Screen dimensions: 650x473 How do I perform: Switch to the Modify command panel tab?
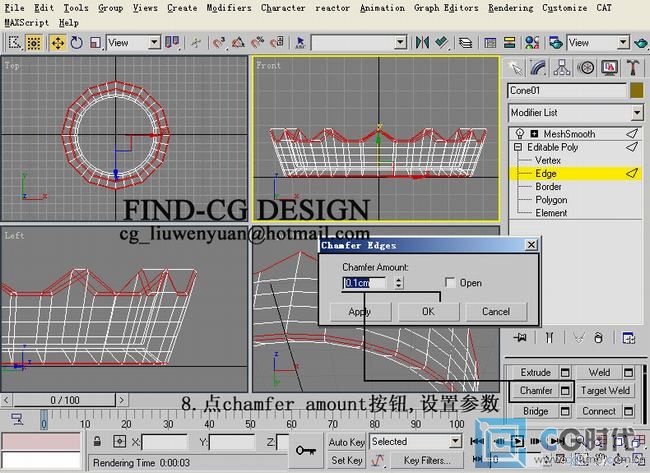click(x=538, y=68)
